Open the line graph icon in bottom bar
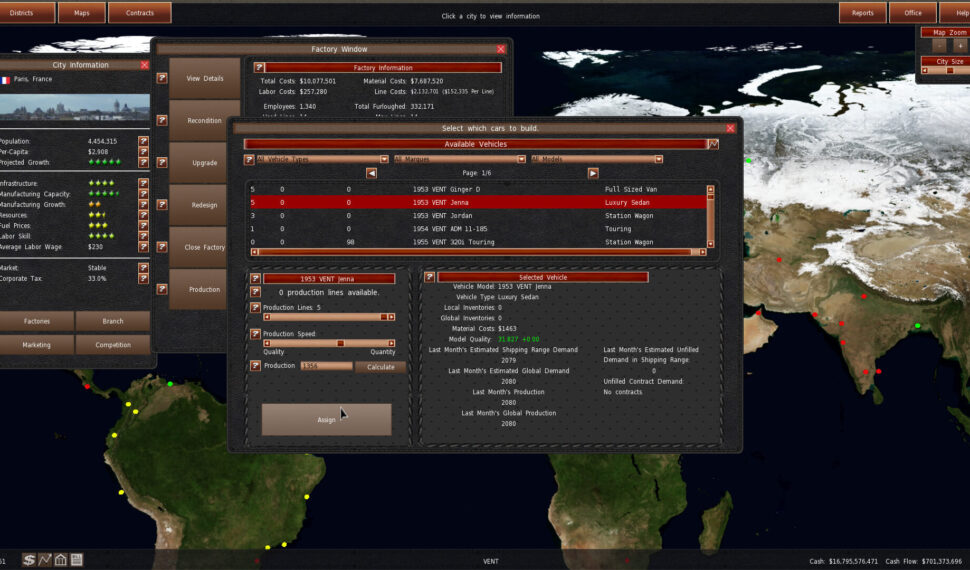The width and height of the screenshot is (970, 570). click(45, 560)
